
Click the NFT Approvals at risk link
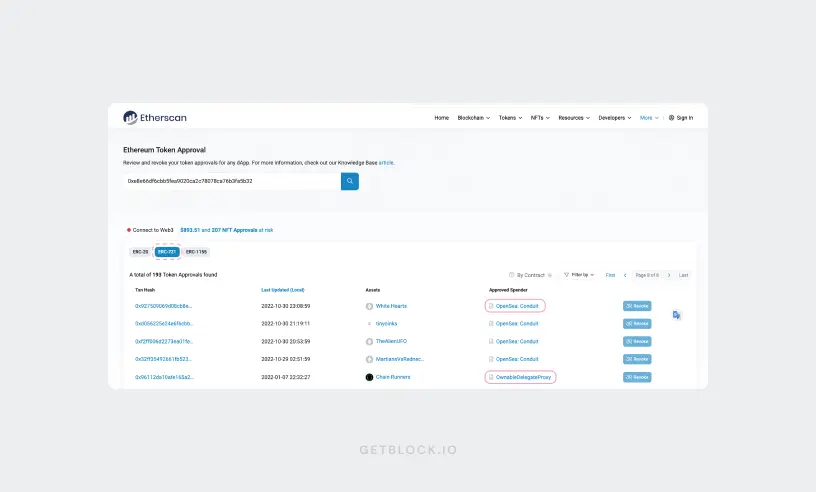[226, 230]
